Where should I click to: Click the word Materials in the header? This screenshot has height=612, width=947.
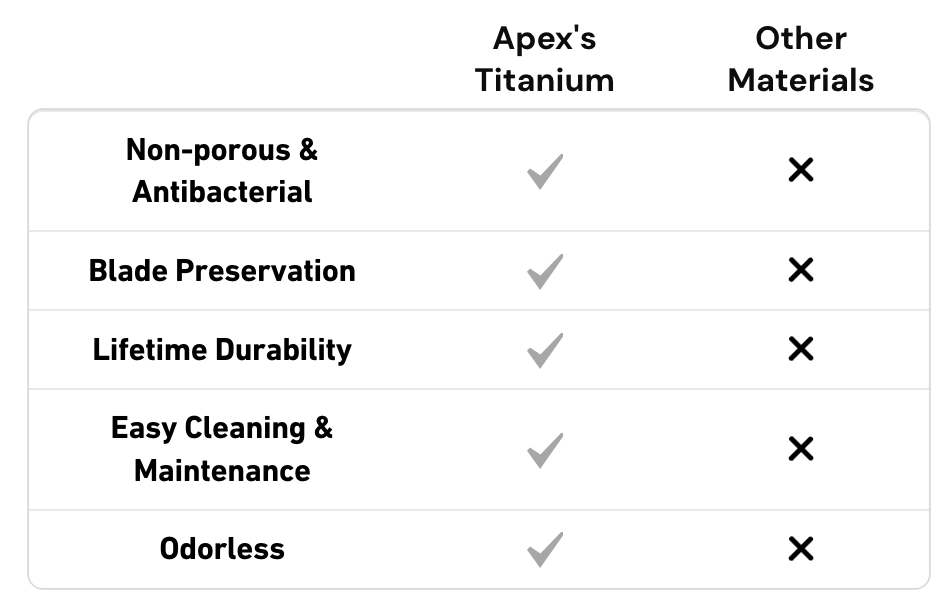tap(801, 80)
